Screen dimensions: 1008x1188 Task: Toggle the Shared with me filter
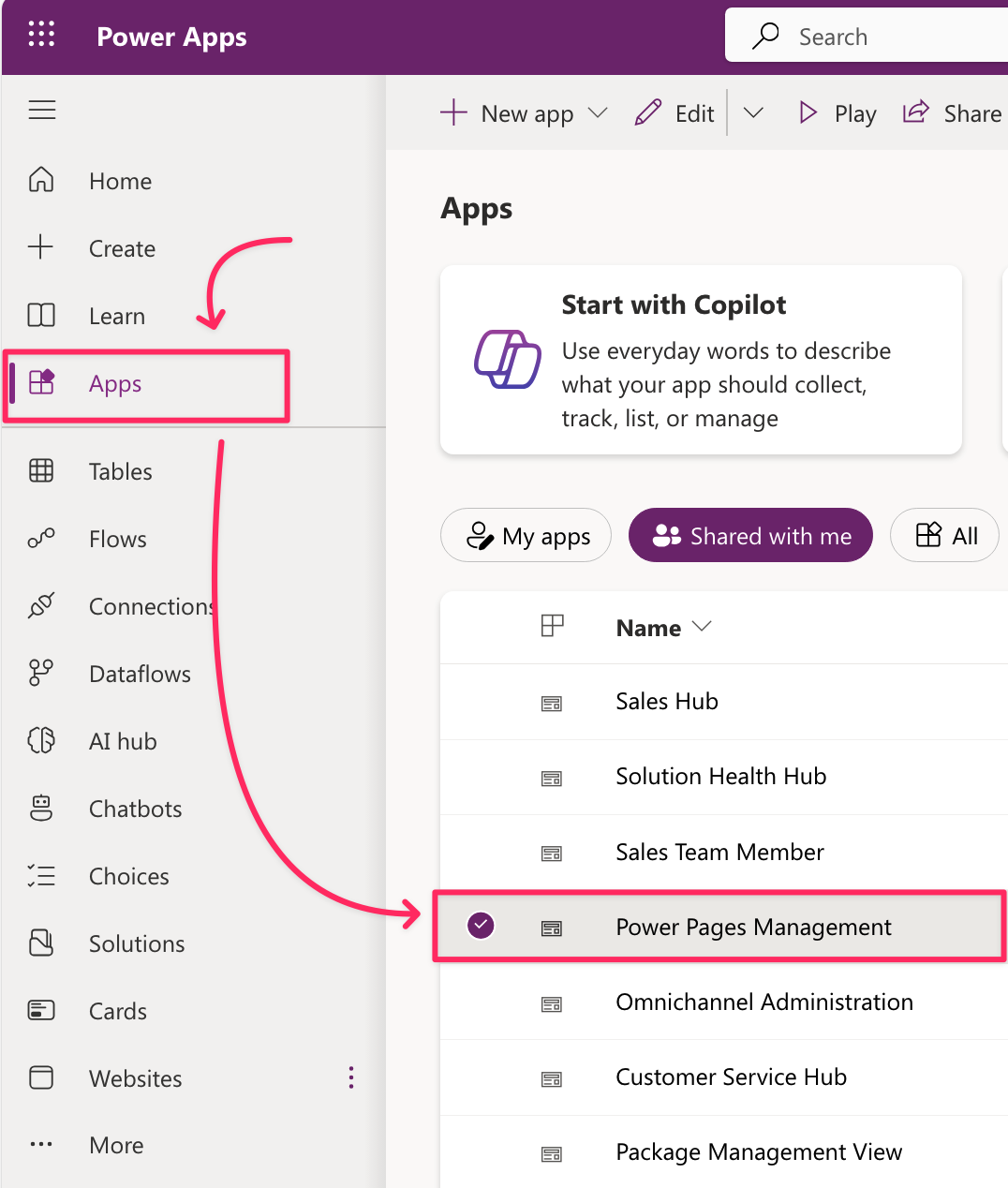750,536
